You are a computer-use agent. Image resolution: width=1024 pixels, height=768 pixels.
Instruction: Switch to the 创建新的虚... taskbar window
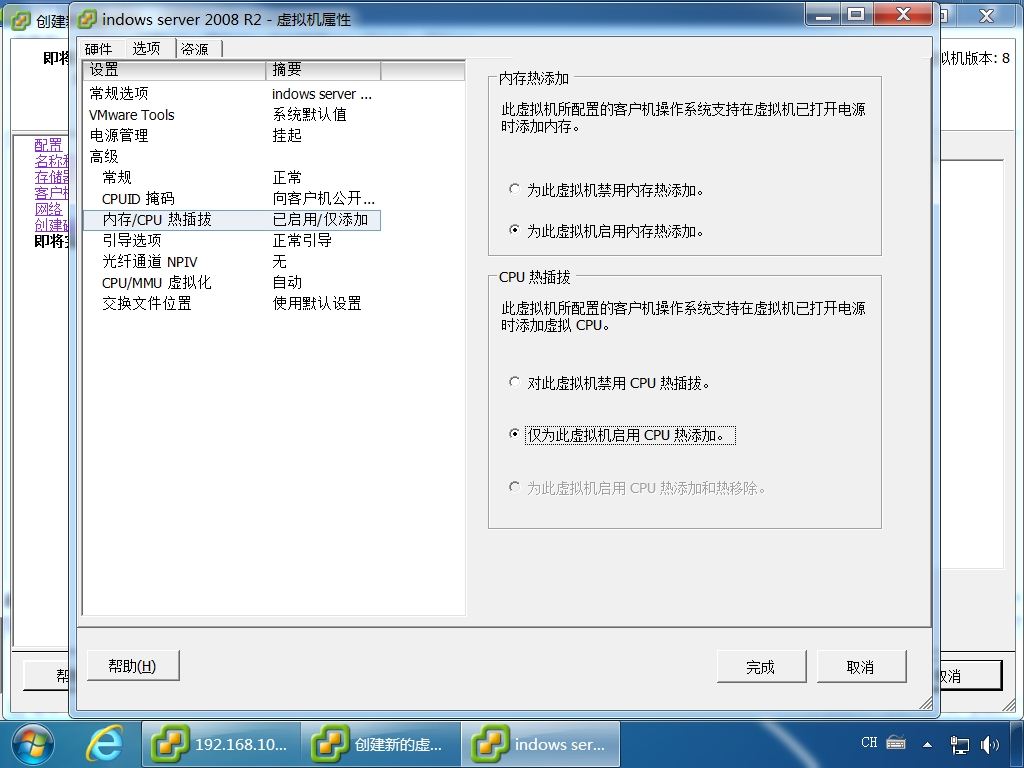[x=381, y=744]
